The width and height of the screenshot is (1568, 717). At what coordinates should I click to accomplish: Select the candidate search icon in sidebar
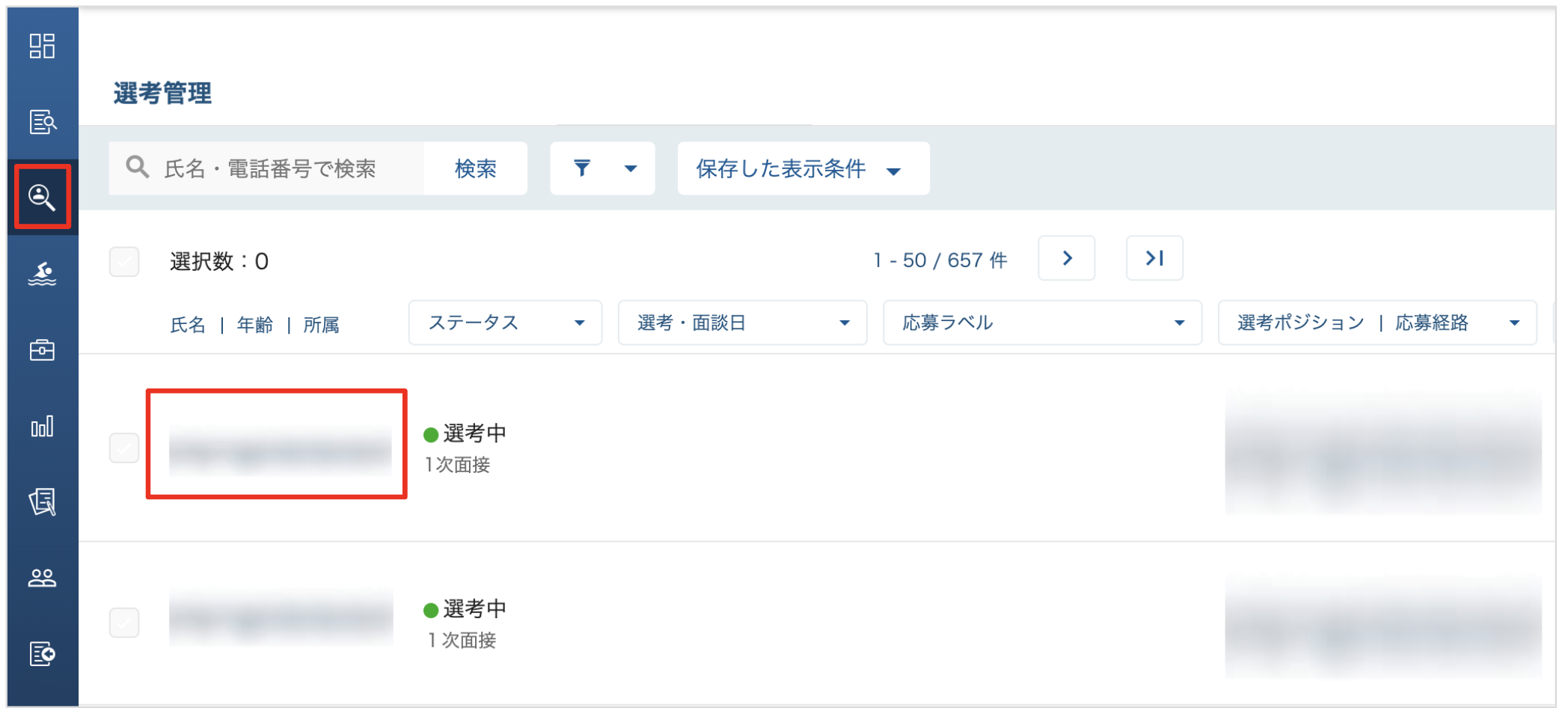click(42, 197)
